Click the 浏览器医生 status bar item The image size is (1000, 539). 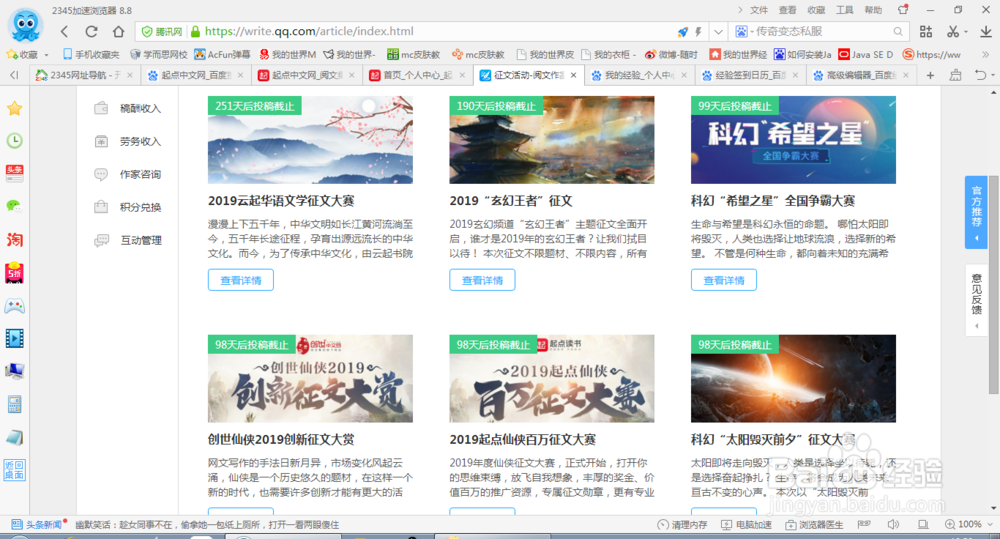(x=814, y=524)
